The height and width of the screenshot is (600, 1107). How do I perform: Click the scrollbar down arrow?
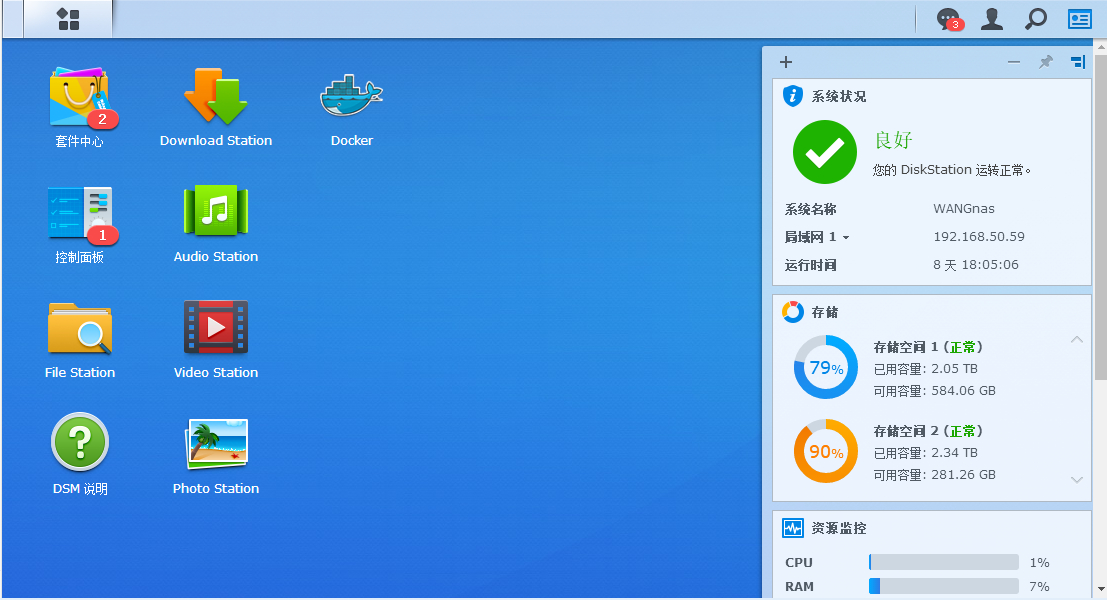(1100, 589)
